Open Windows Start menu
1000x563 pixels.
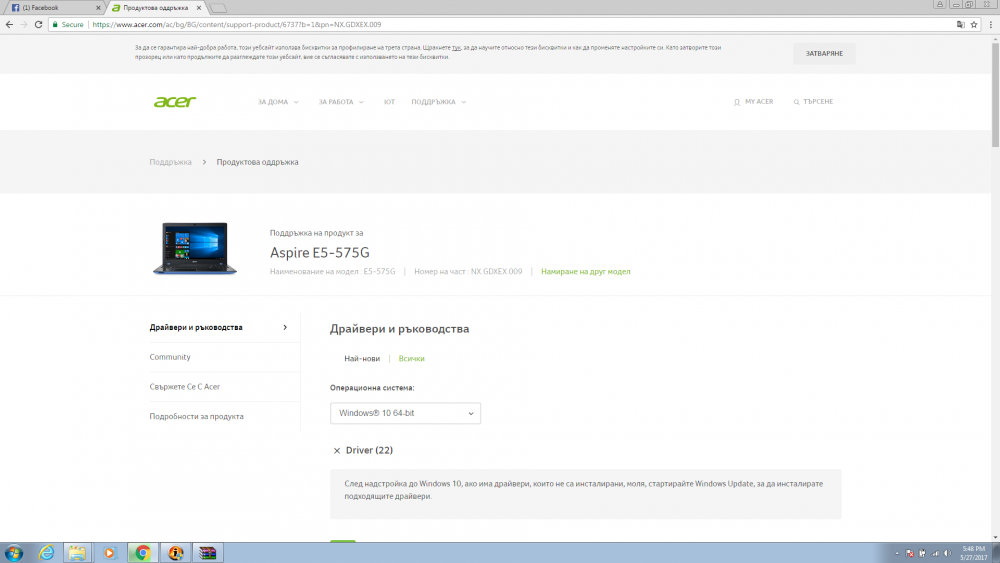(x=14, y=553)
